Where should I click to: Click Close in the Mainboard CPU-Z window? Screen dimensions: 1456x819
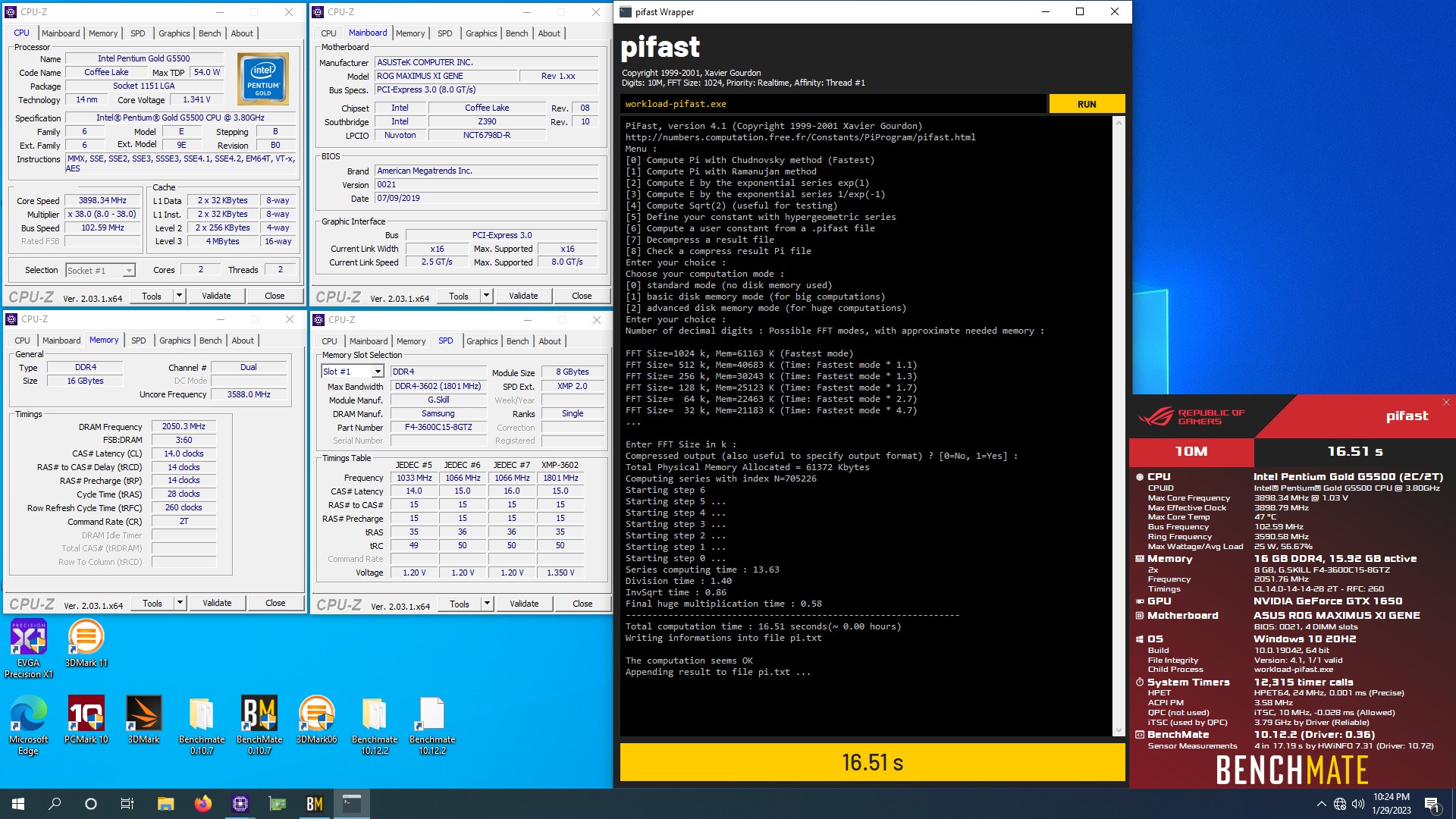[x=582, y=296]
